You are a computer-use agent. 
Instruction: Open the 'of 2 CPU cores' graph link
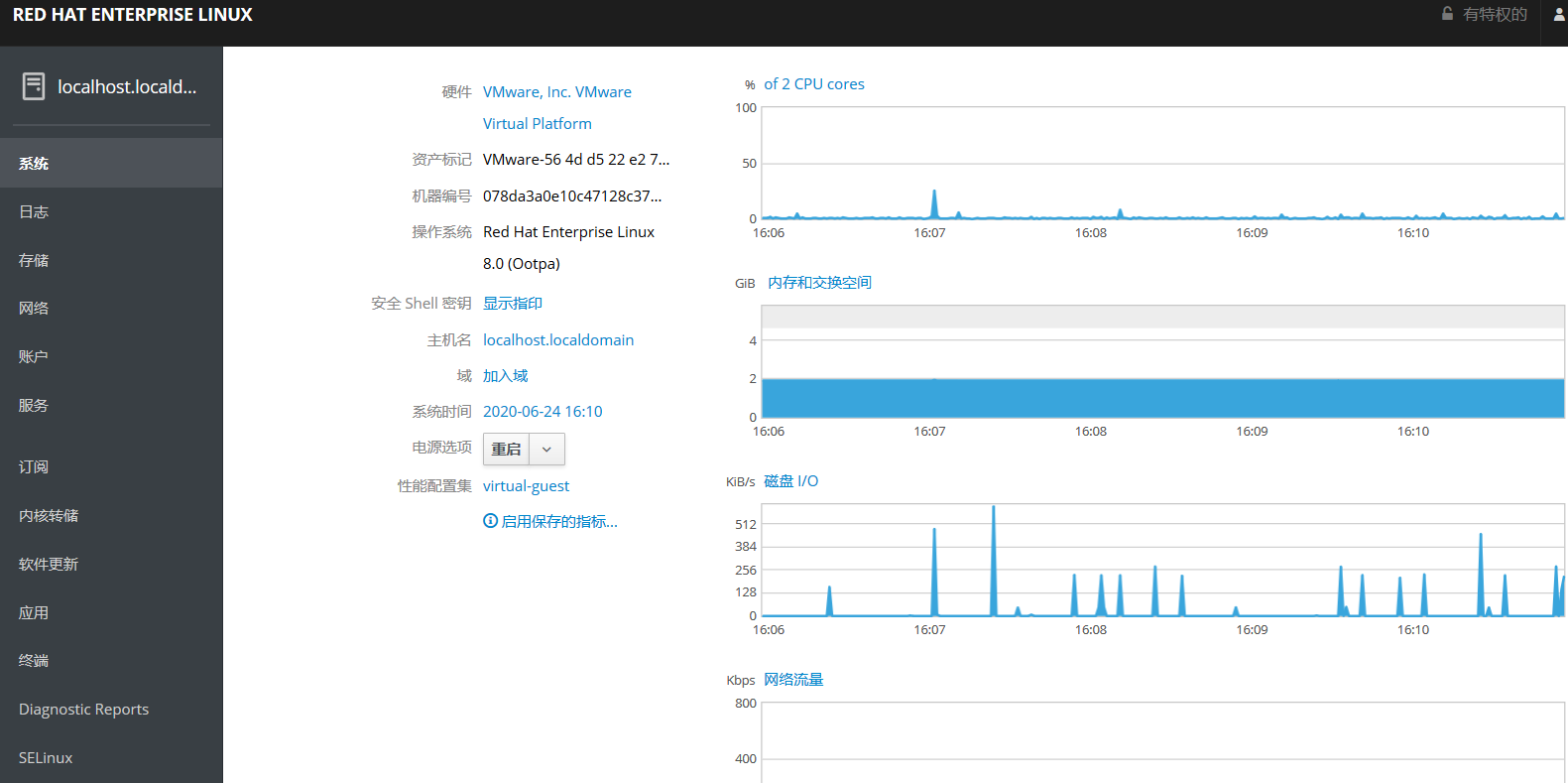[814, 83]
